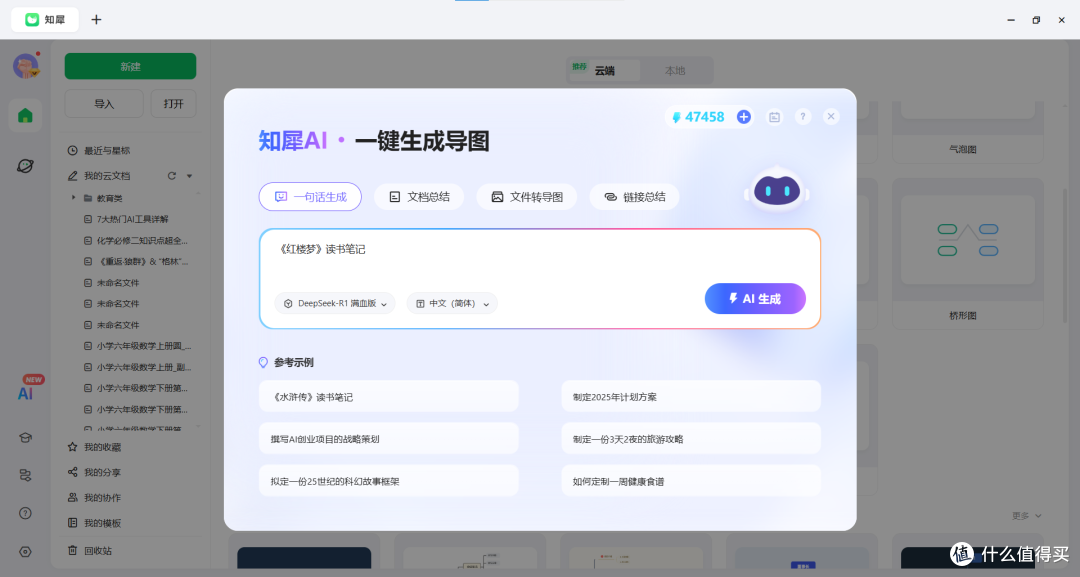Add a new tab with plus icon

pos(96,19)
